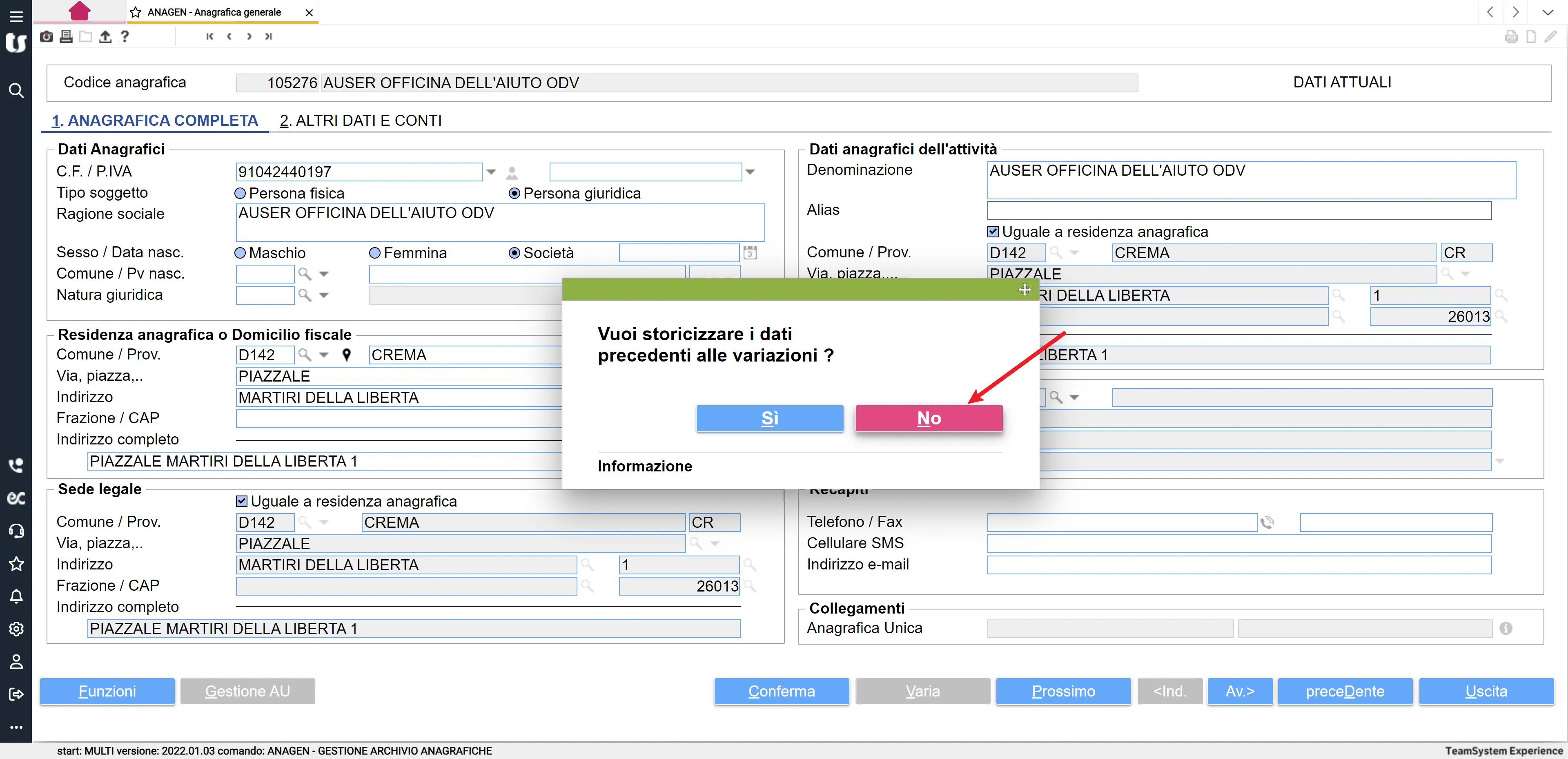Expand the C.F. / P.IVA dropdown arrow
This screenshot has width=1568, height=759.
click(490, 172)
